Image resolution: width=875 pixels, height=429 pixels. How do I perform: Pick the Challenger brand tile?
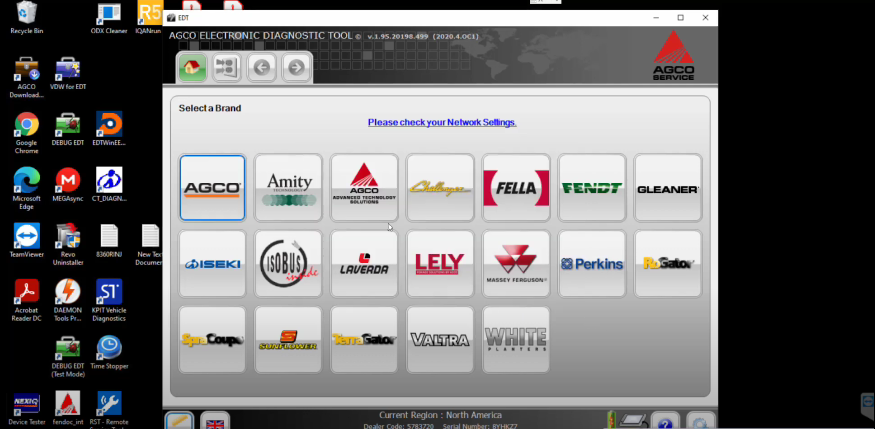(x=439, y=188)
